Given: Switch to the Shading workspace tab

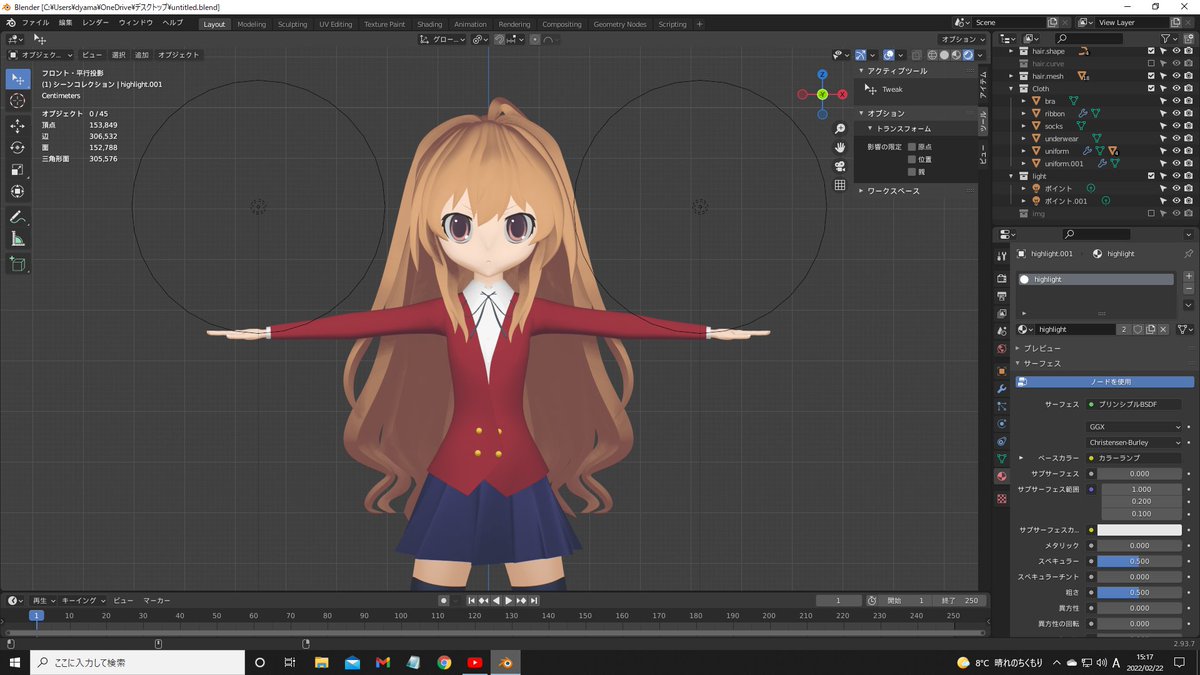Looking at the screenshot, I should pyautogui.click(x=429, y=24).
